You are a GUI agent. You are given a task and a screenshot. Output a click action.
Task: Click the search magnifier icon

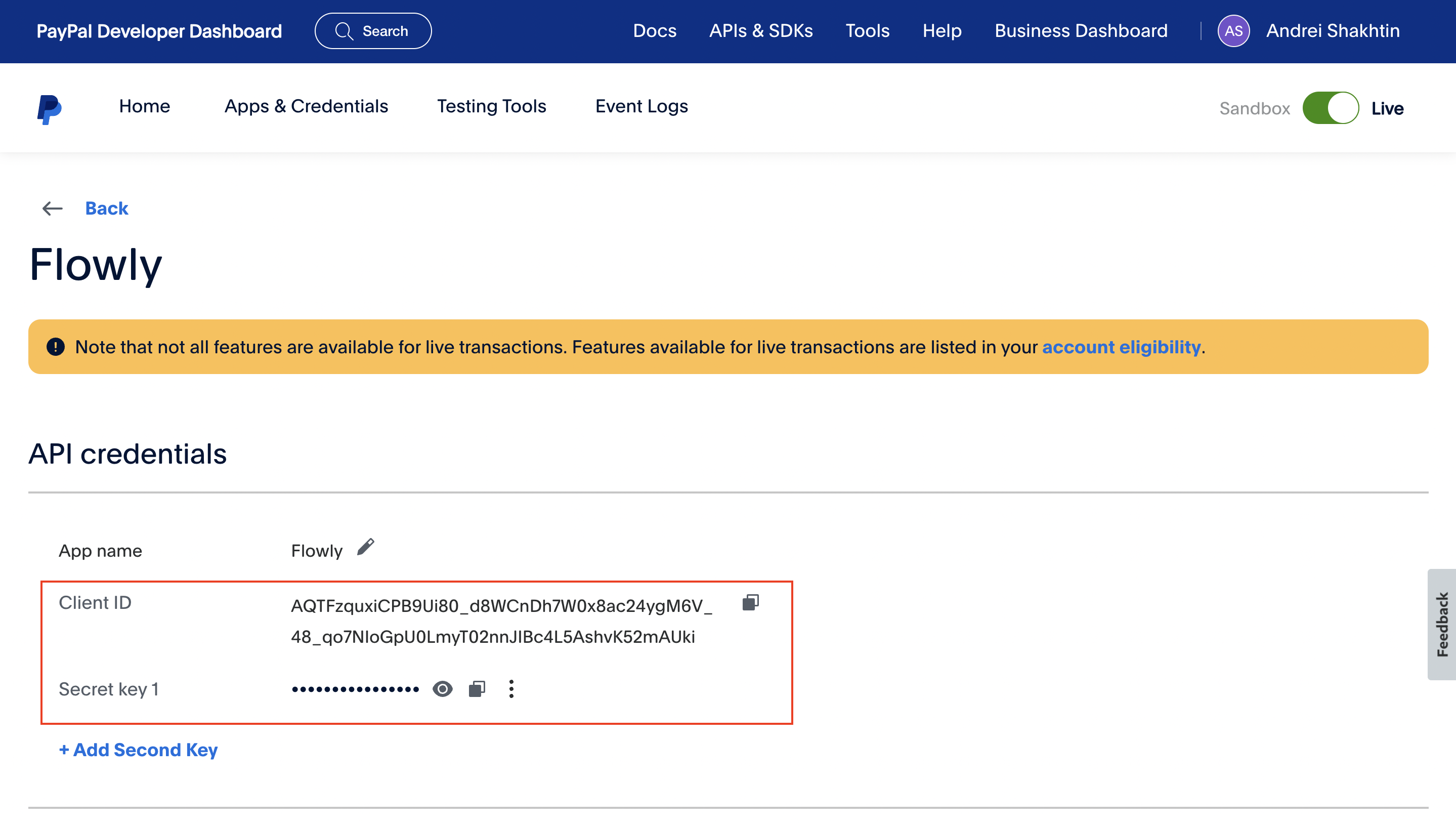344,31
